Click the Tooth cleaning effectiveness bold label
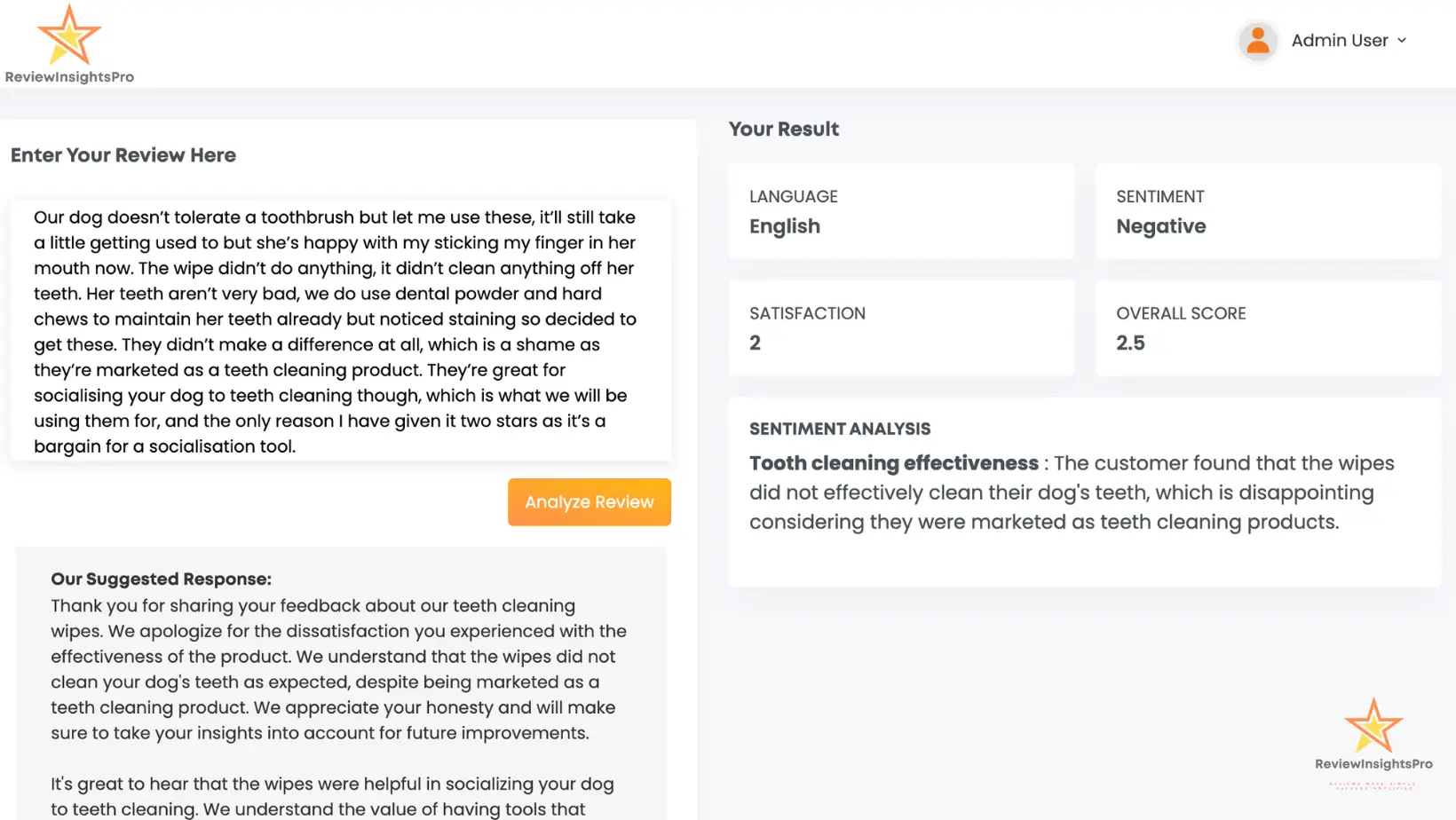The height and width of the screenshot is (820, 1456). [894, 463]
